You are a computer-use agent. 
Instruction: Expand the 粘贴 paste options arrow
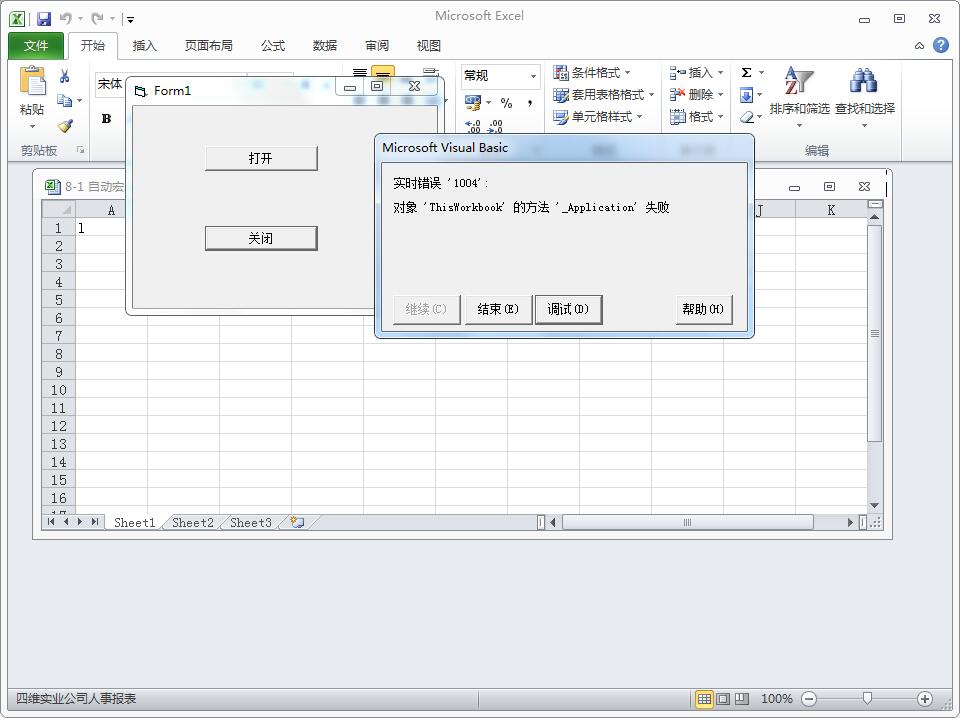click(x=32, y=127)
